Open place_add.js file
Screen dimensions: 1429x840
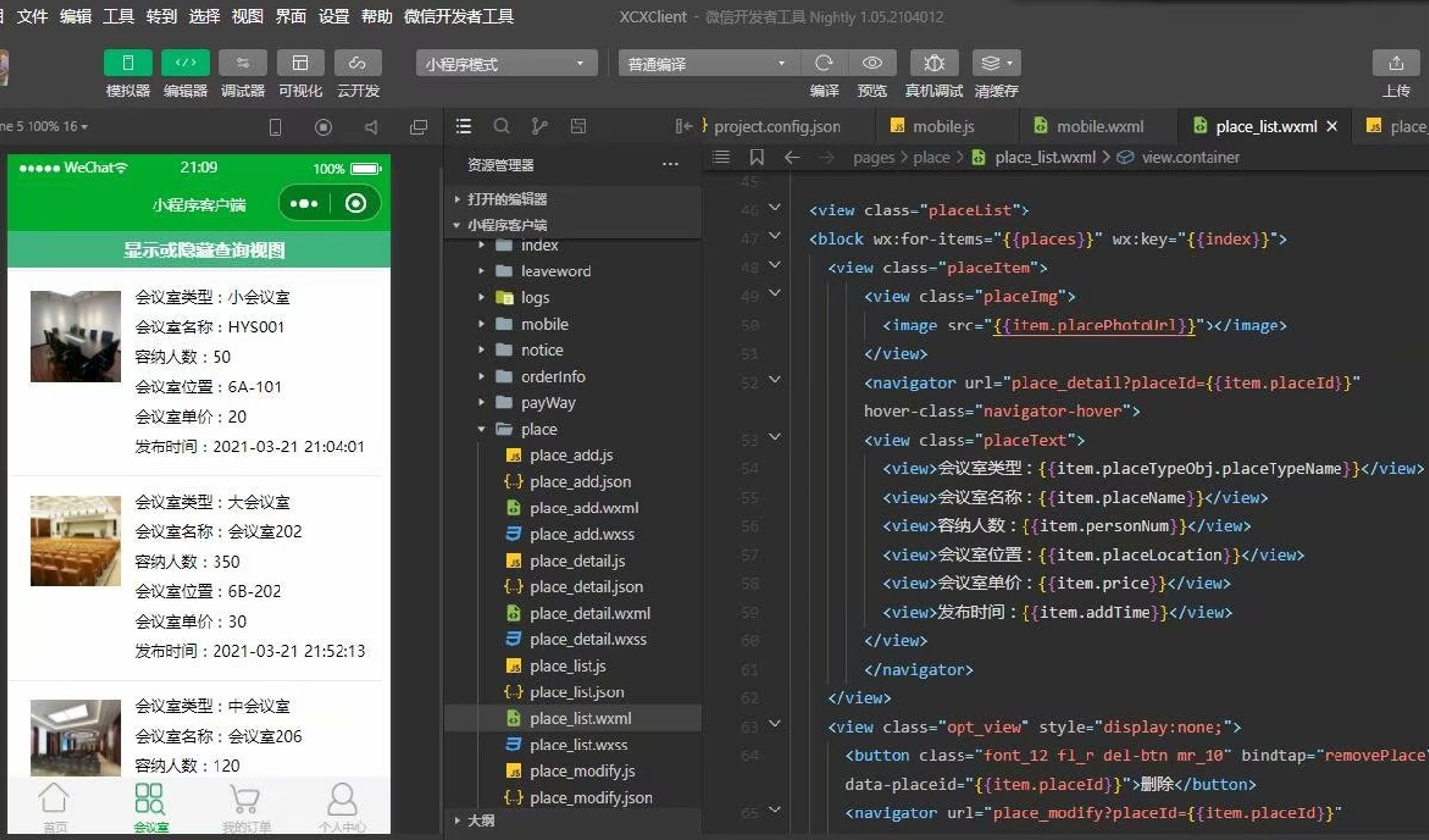pos(573,455)
